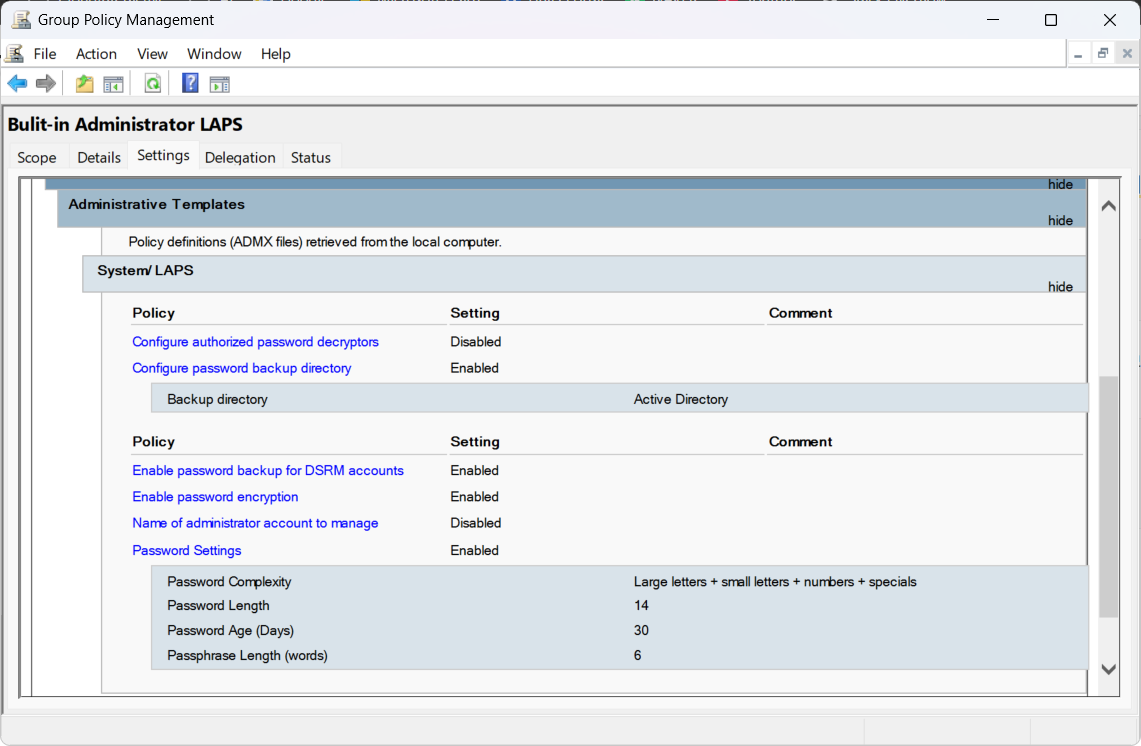Screen dimensions: 1141x746
Task: Click the Passphrase Length (words) label
Action: tap(247, 655)
